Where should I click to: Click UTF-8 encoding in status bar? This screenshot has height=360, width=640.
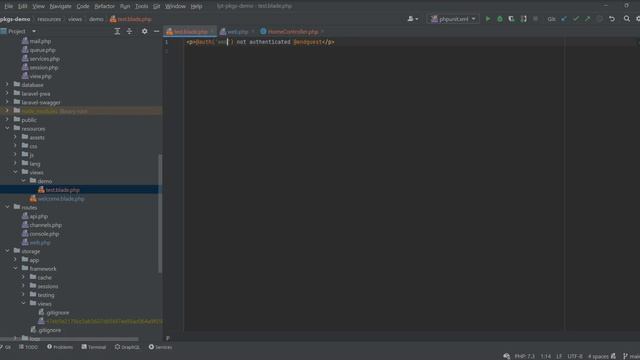pos(575,356)
